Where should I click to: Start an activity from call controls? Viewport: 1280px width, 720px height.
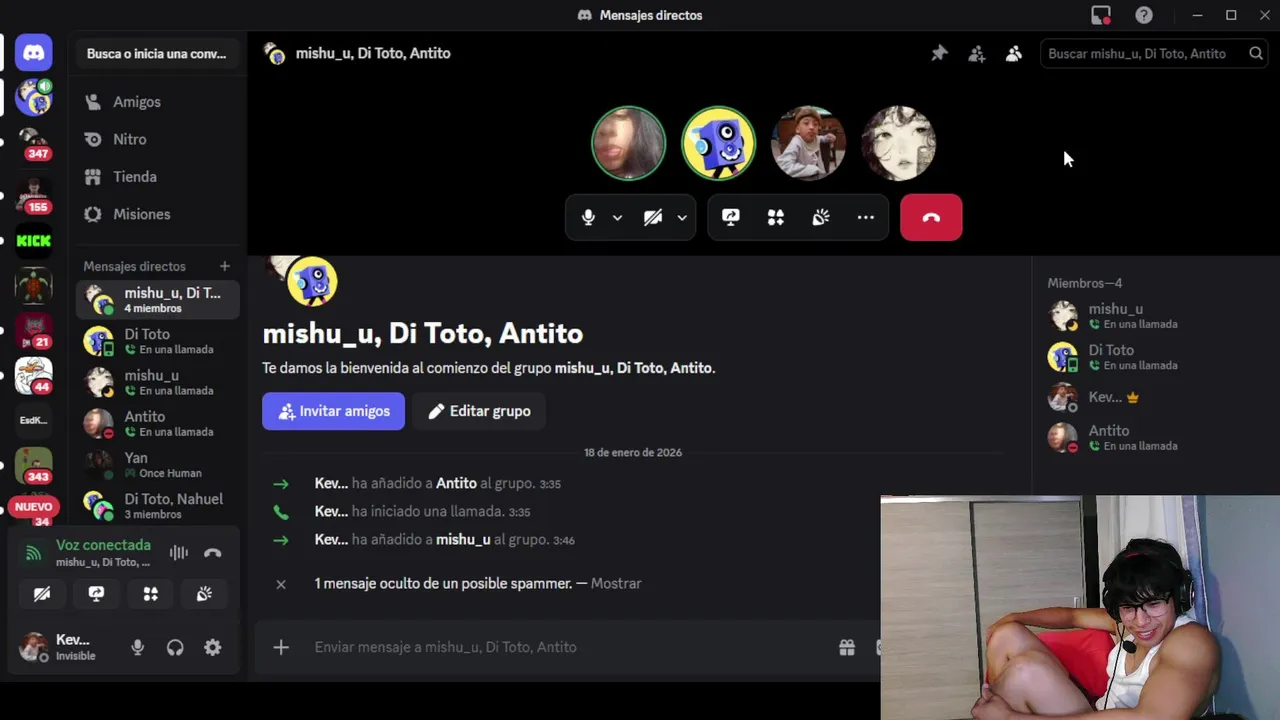tap(776, 217)
